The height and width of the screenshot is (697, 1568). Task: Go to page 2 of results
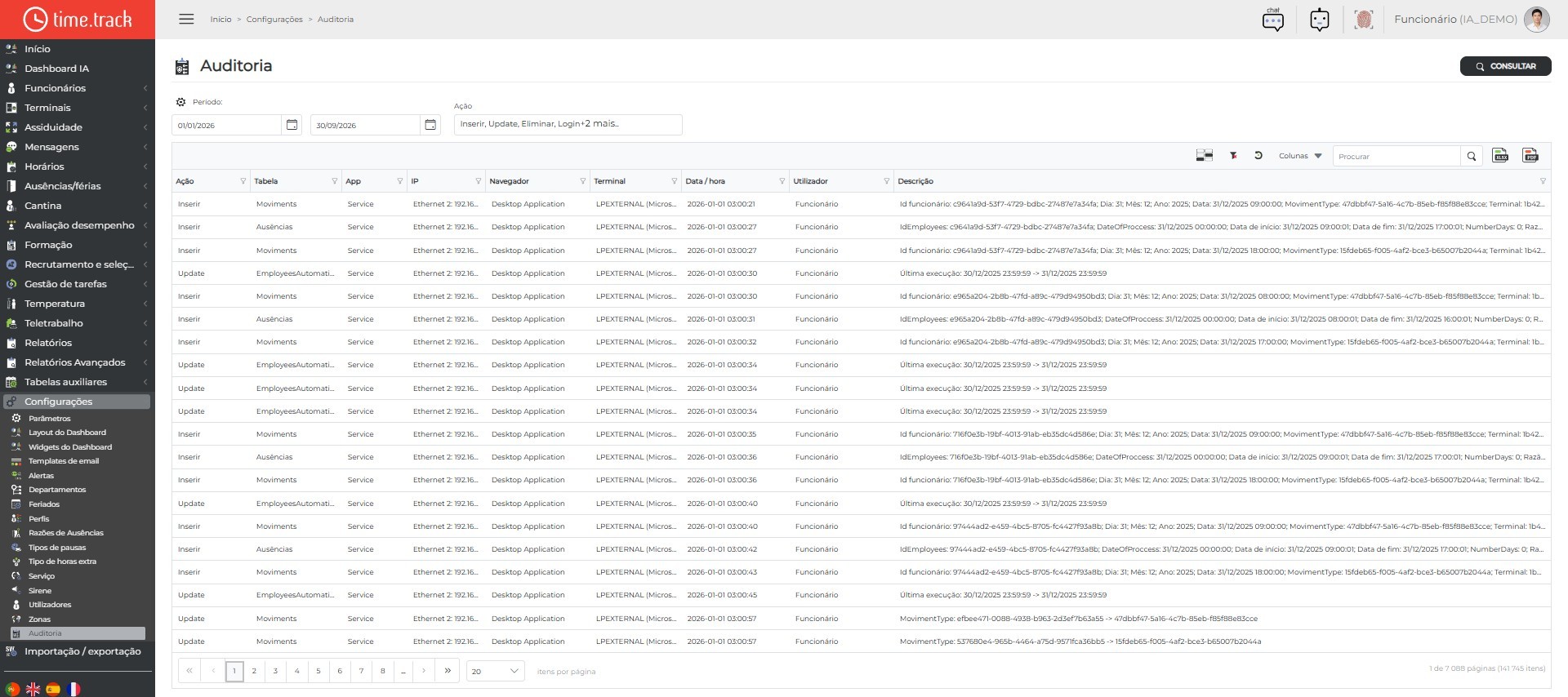pos(254,671)
